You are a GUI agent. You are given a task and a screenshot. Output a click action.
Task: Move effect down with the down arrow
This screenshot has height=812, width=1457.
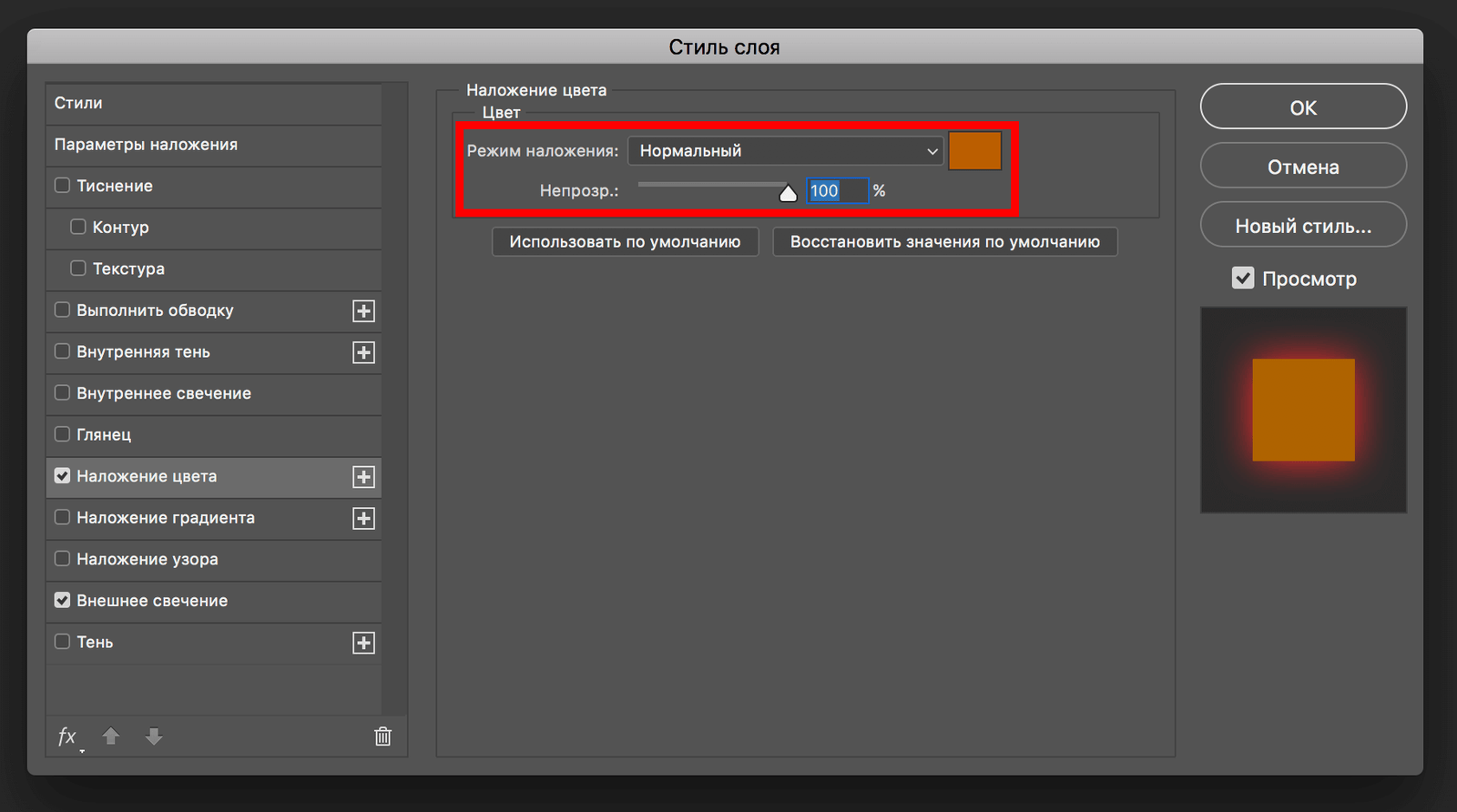(154, 736)
